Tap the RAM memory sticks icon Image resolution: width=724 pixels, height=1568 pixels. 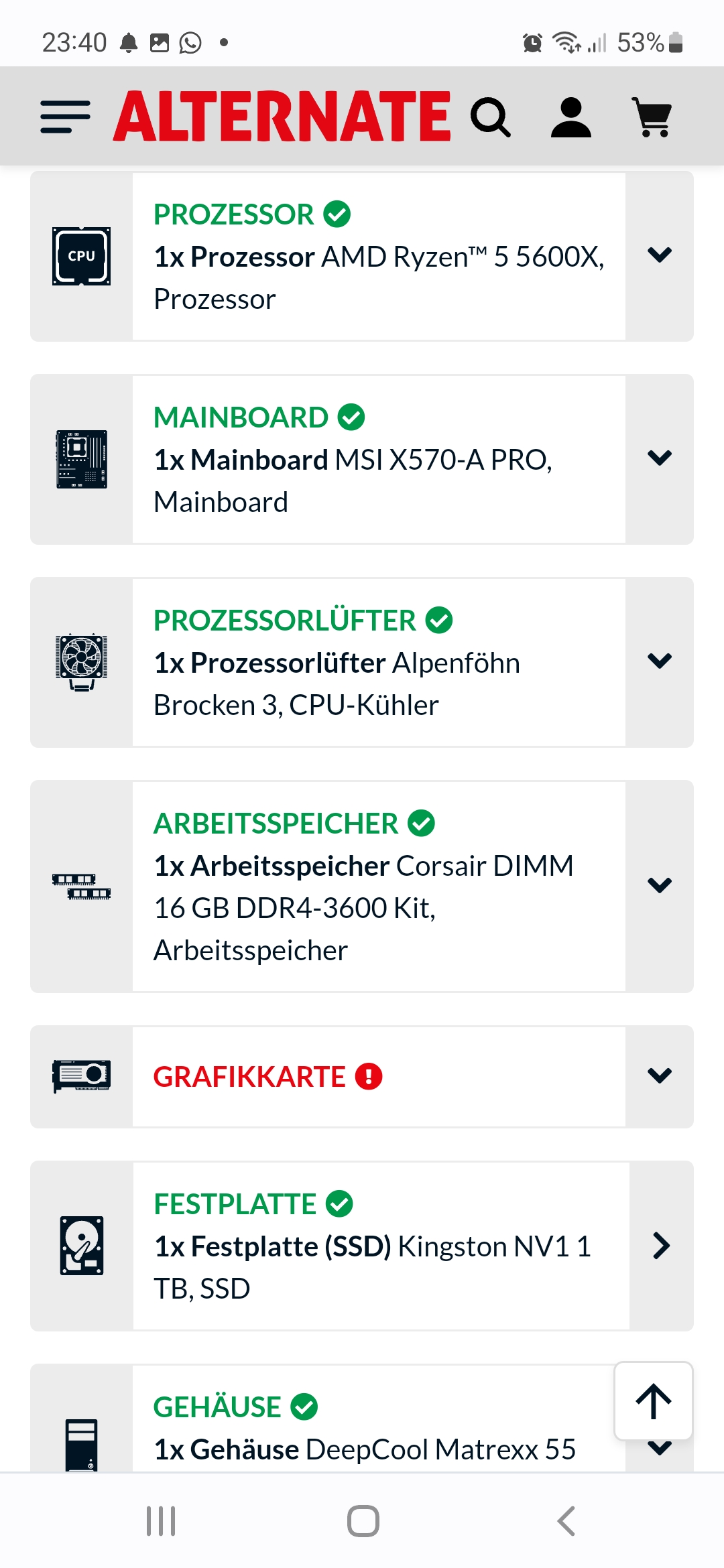click(x=81, y=886)
